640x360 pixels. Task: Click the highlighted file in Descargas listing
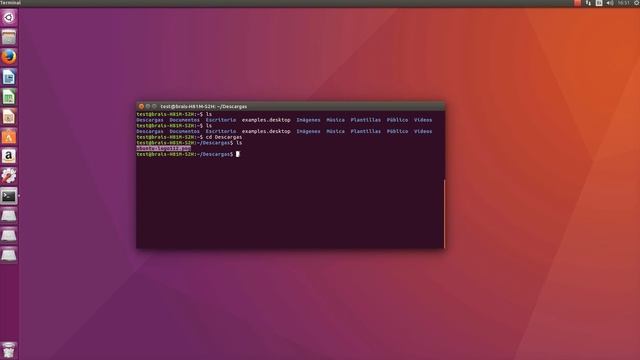164,149
